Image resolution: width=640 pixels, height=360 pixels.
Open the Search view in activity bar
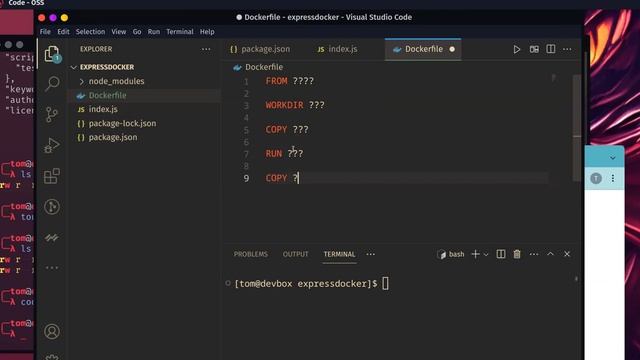click(52, 84)
